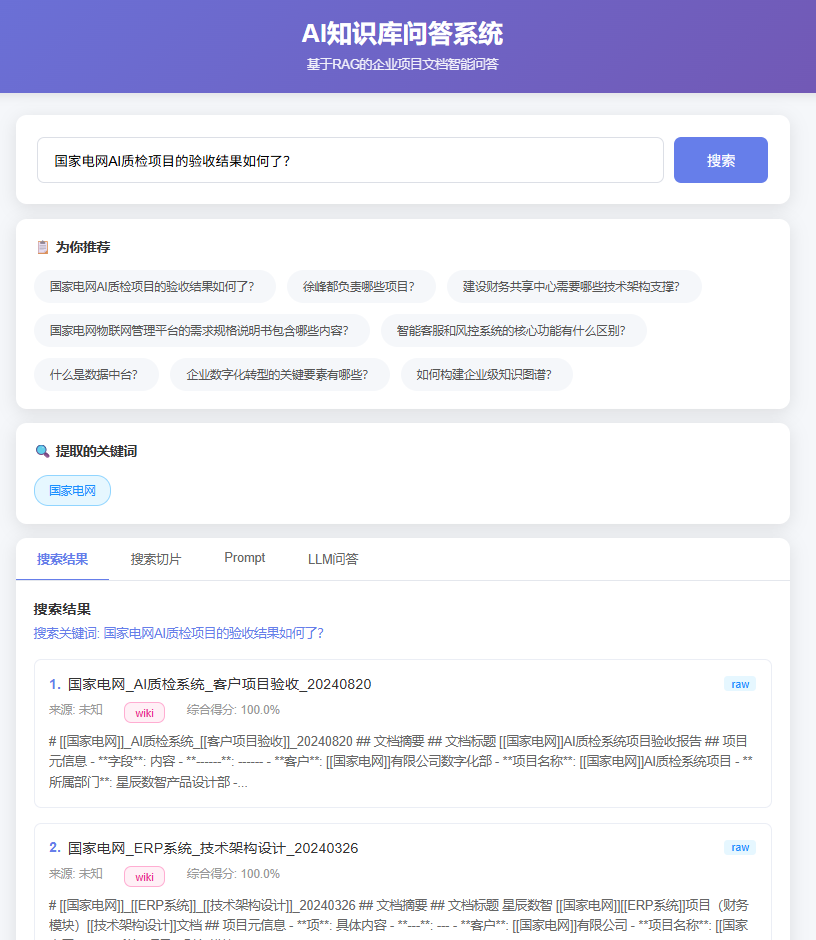Click the 搜索结果 section heading
Screen dimensions: 816x940
[62, 609]
